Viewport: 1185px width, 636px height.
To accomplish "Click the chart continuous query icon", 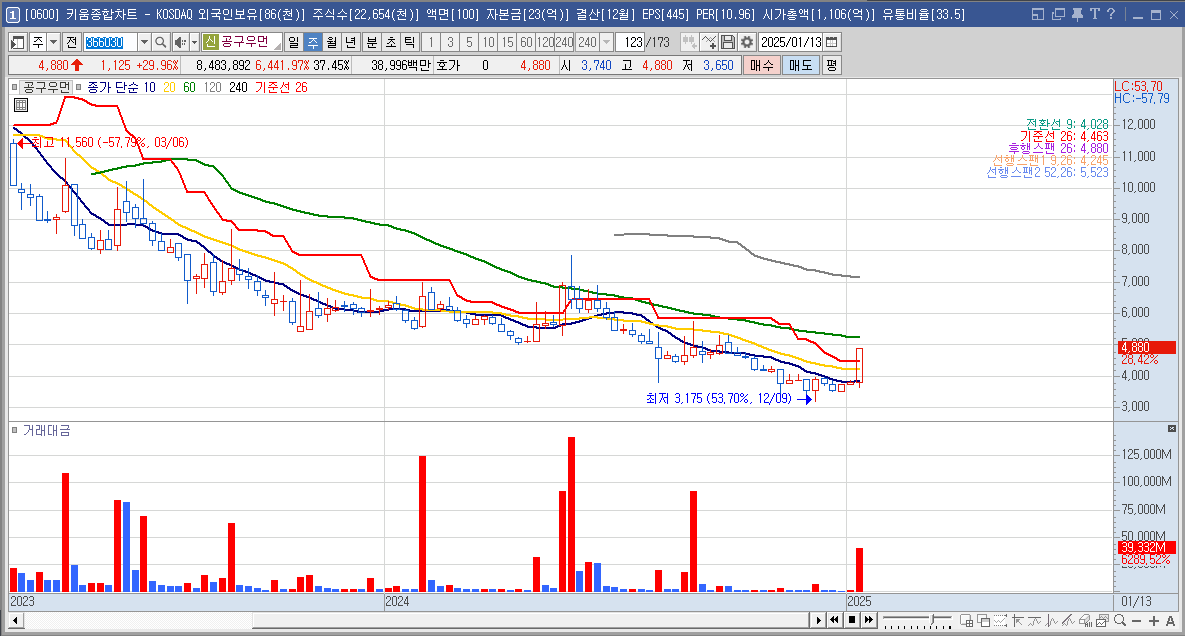I will 689,42.
